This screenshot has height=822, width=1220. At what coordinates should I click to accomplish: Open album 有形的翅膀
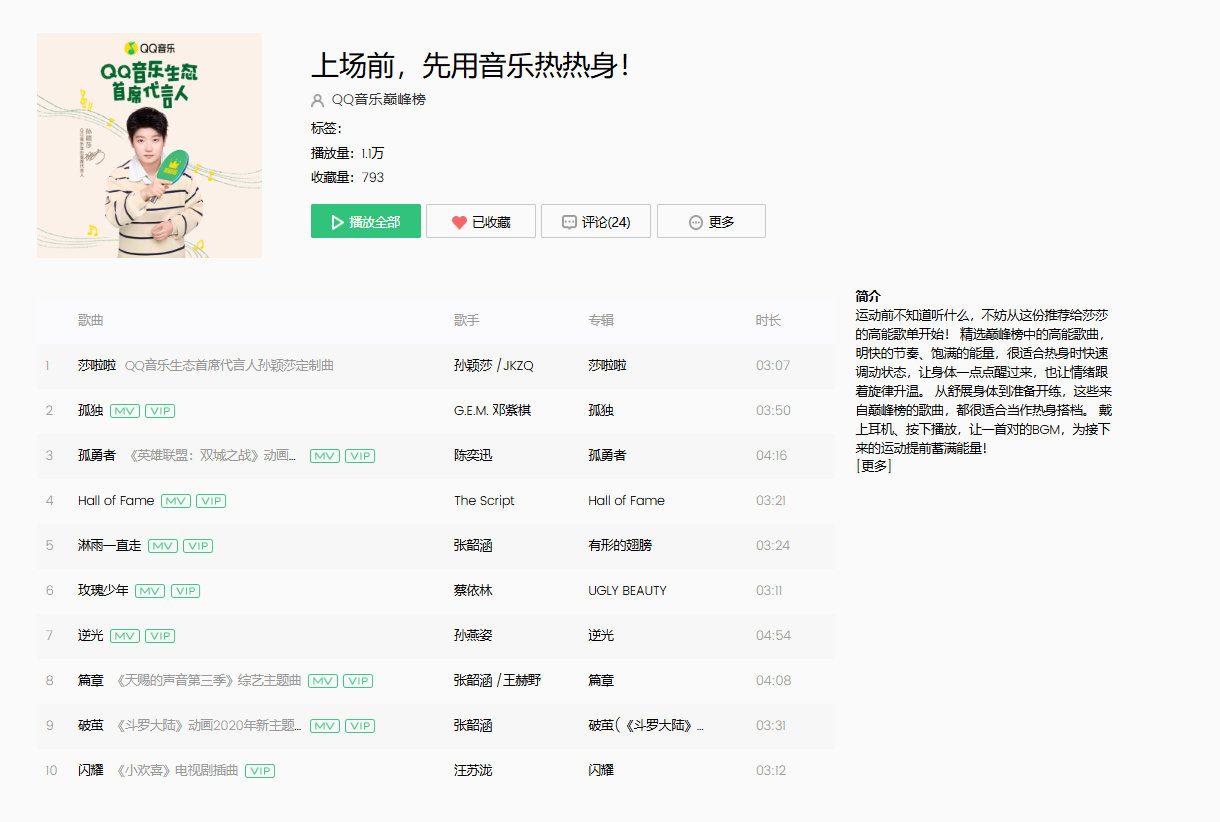620,546
